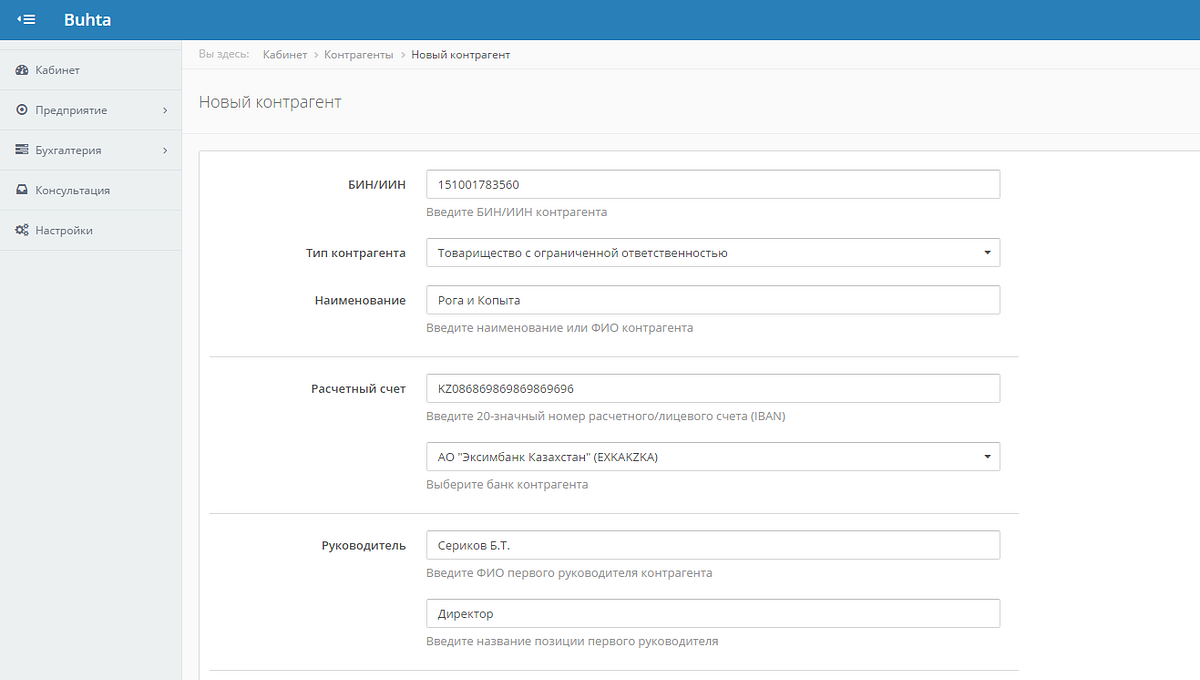Click hint Введите ФИО первого руководителя контрагента

(569, 573)
